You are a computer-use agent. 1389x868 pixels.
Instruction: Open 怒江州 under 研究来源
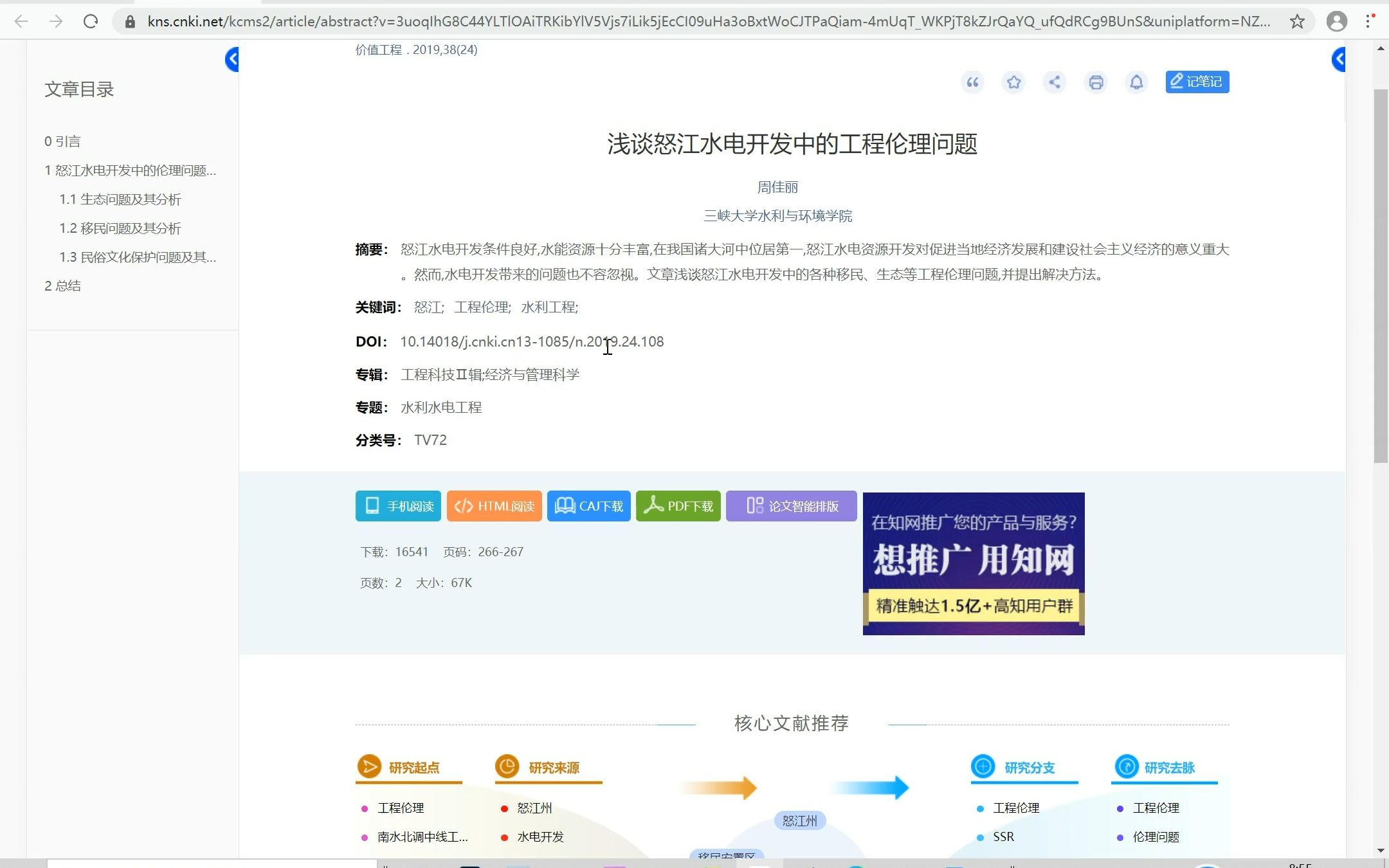click(x=534, y=808)
